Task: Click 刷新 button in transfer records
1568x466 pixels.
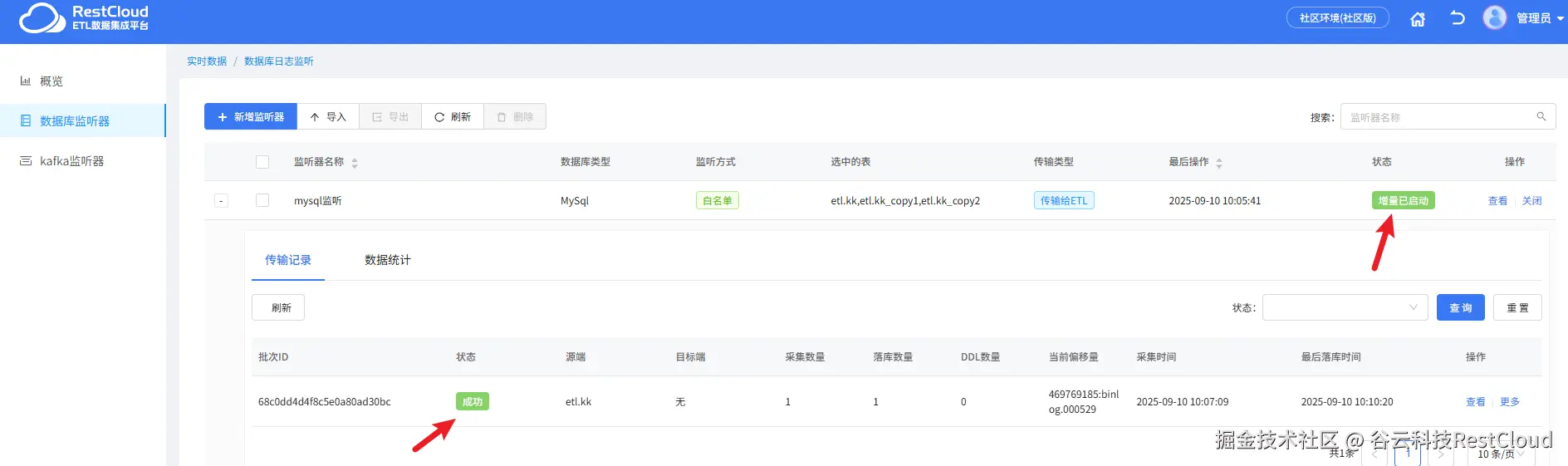Action: (x=278, y=307)
